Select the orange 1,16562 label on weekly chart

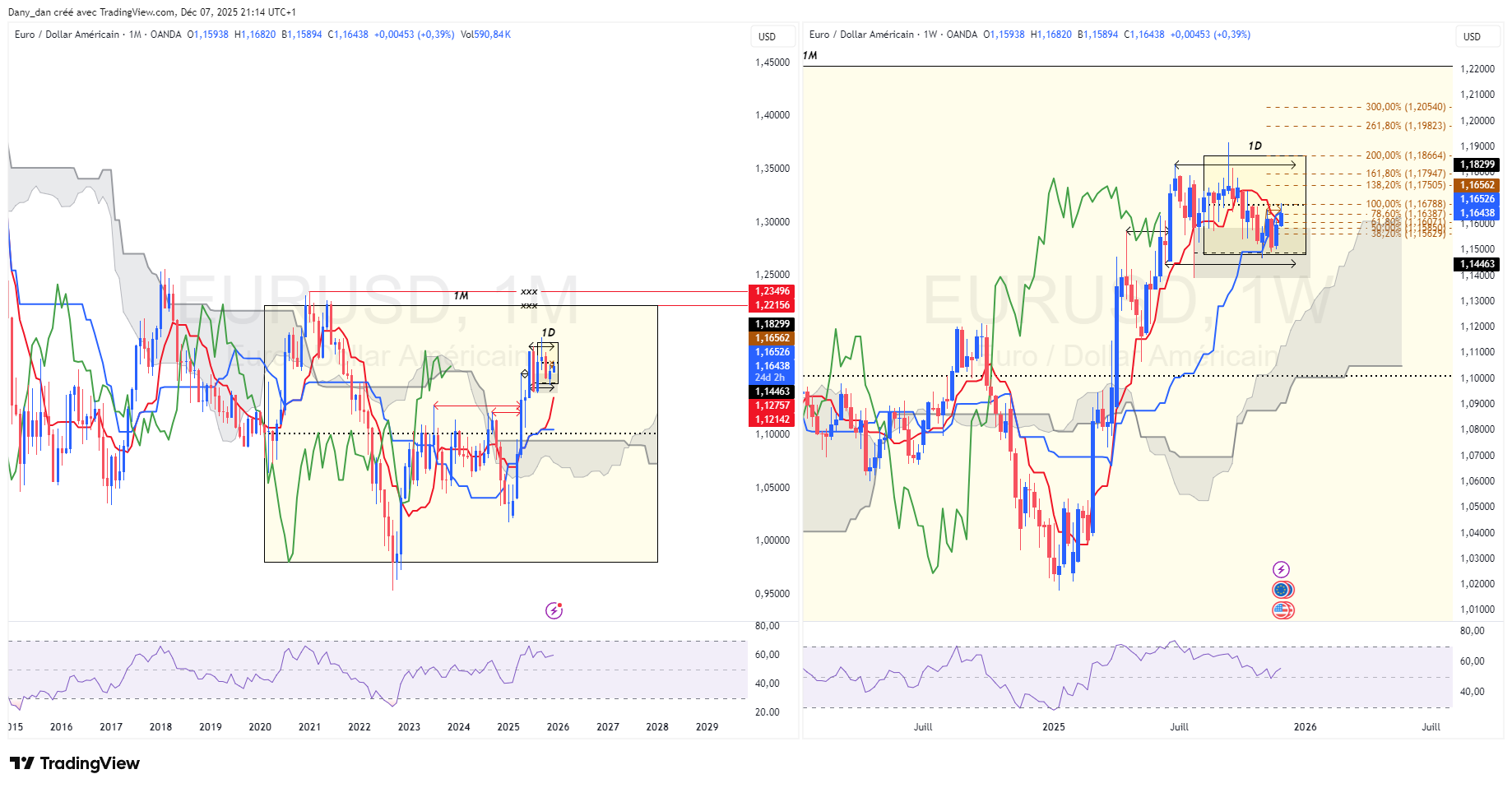(1477, 185)
